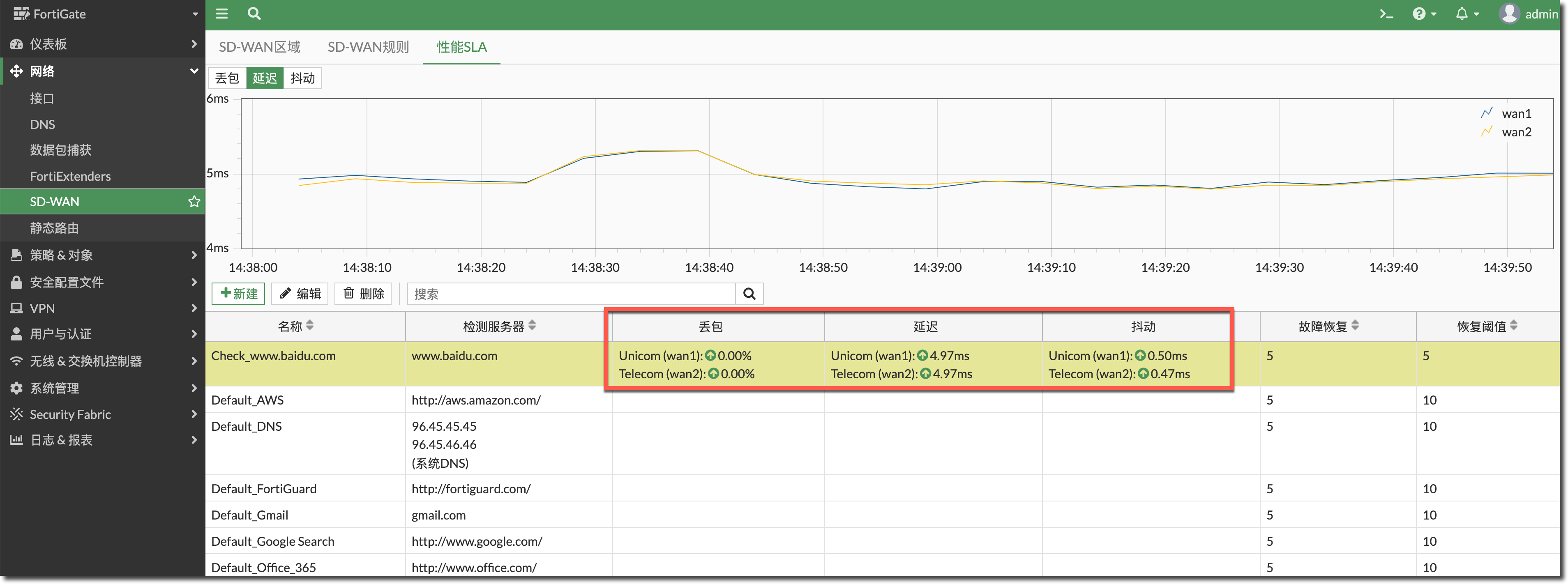Switch chart to 丢包 packet loss view
The height and width of the screenshot is (584, 1568).
pos(227,78)
